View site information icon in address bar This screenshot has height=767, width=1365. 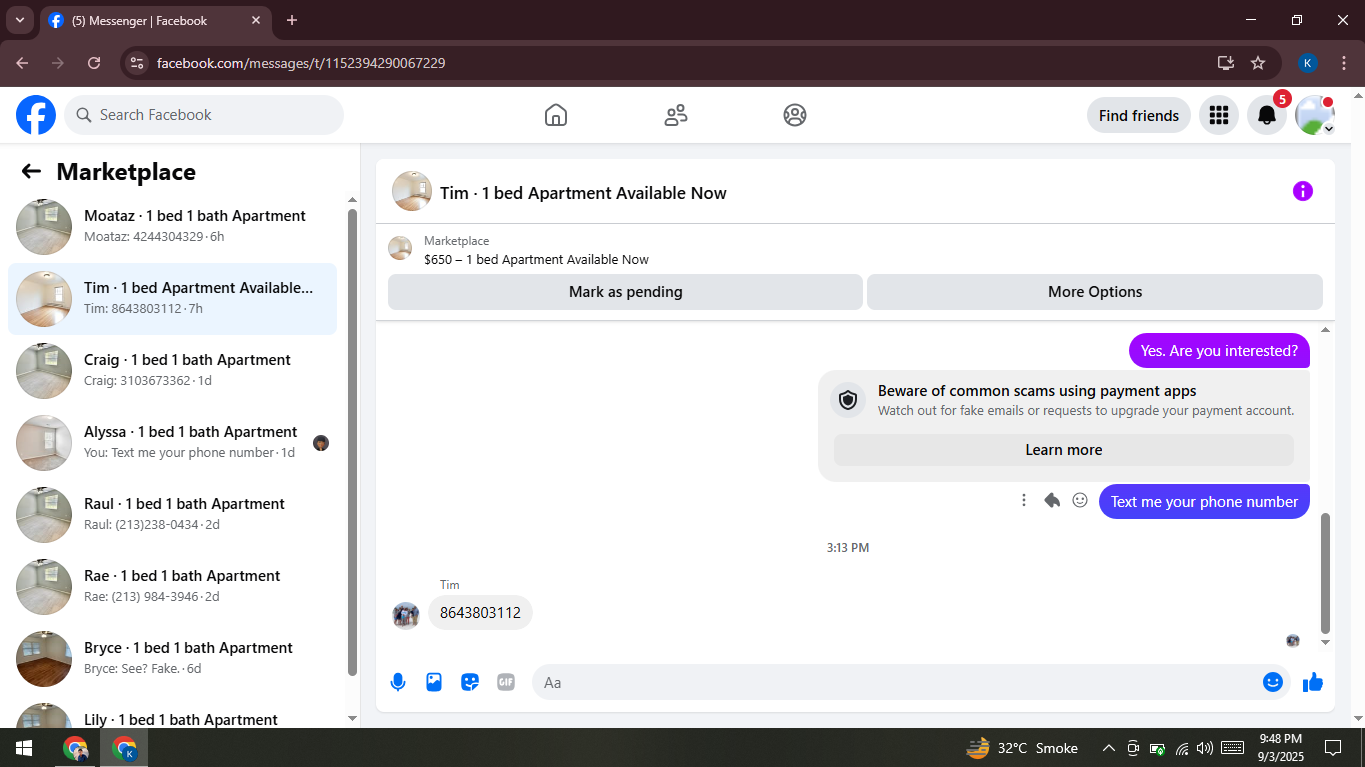tap(139, 63)
